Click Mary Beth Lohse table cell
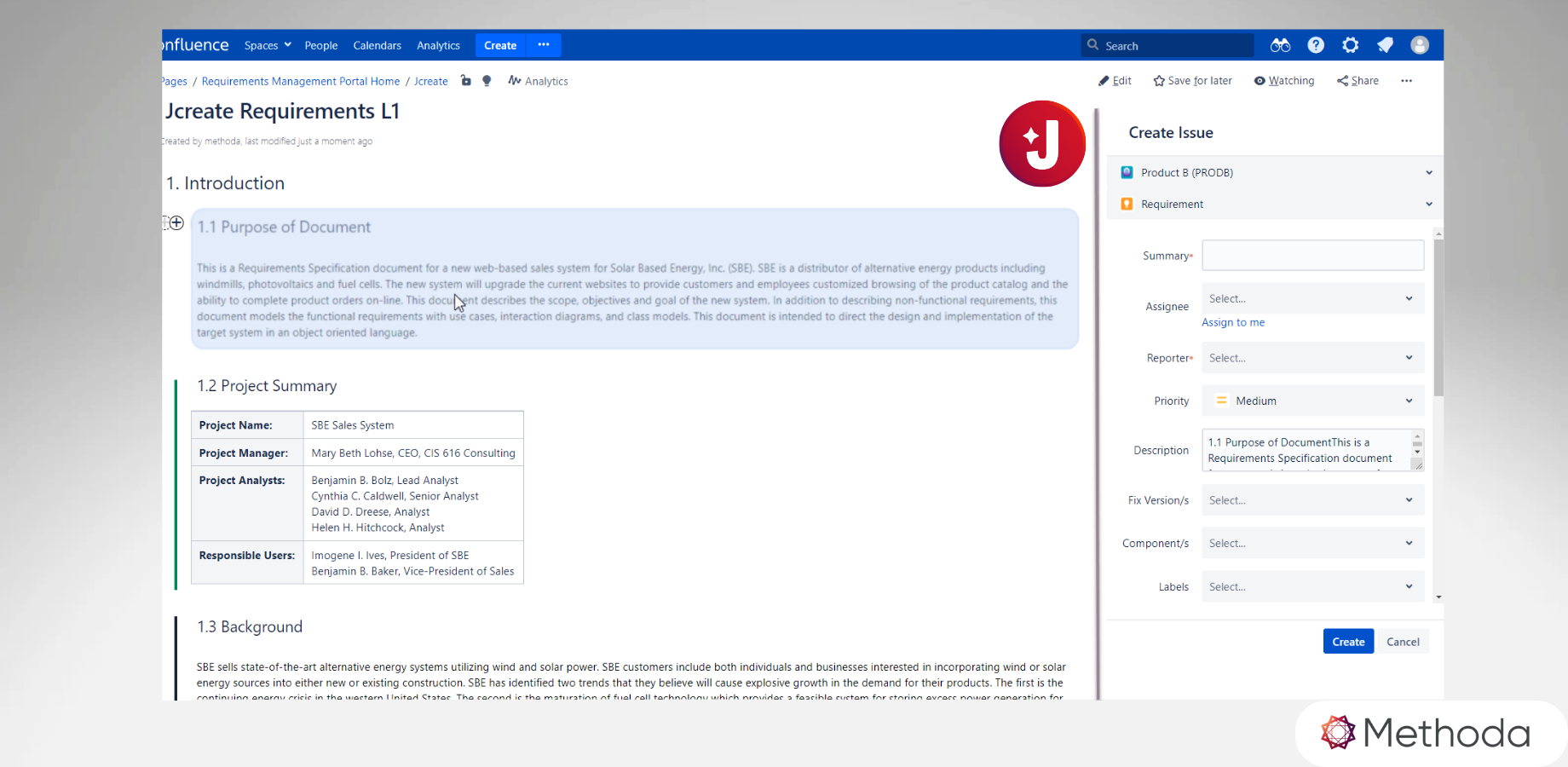The height and width of the screenshot is (767, 1568). coord(413,453)
